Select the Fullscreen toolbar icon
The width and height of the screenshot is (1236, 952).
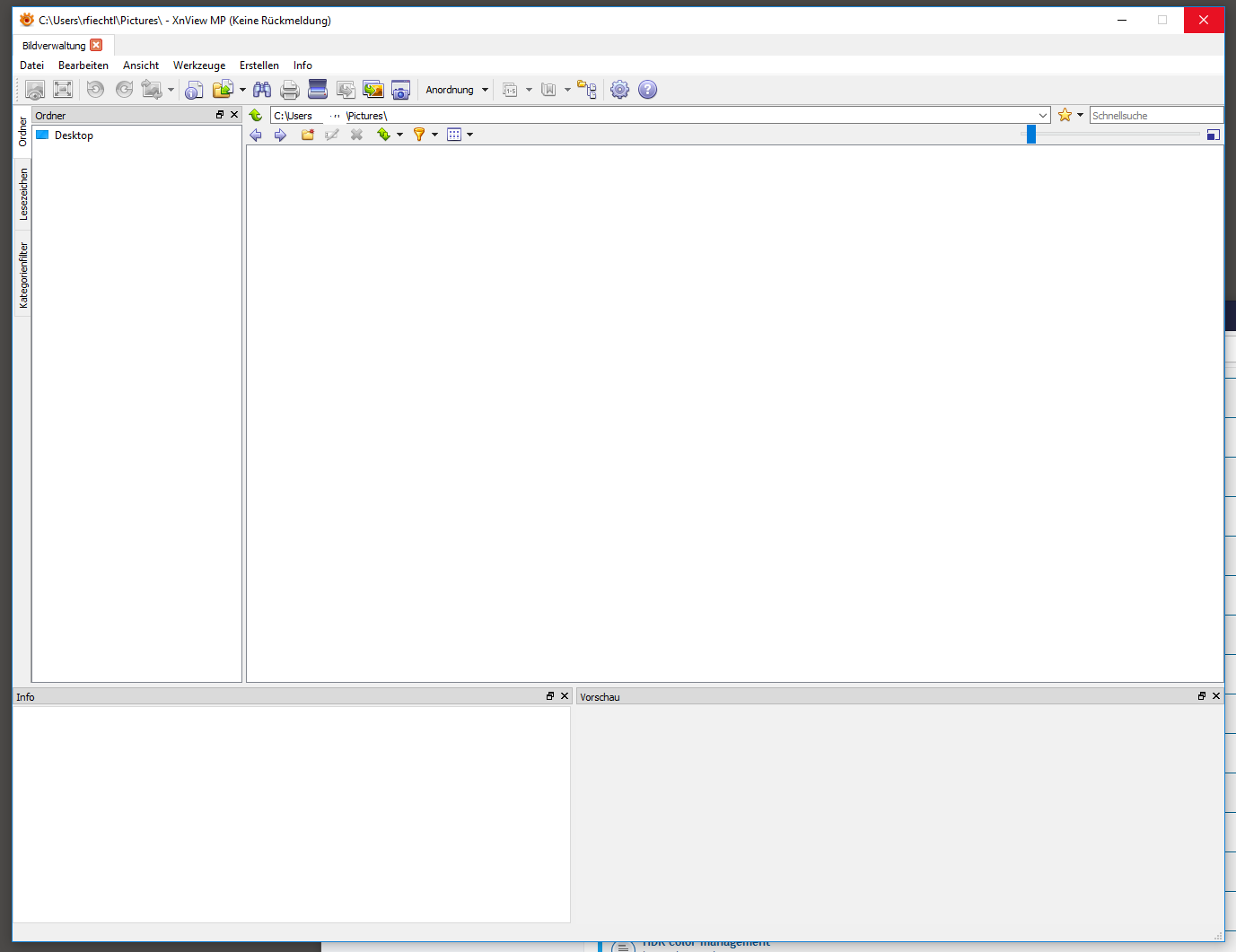(x=63, y=90)
